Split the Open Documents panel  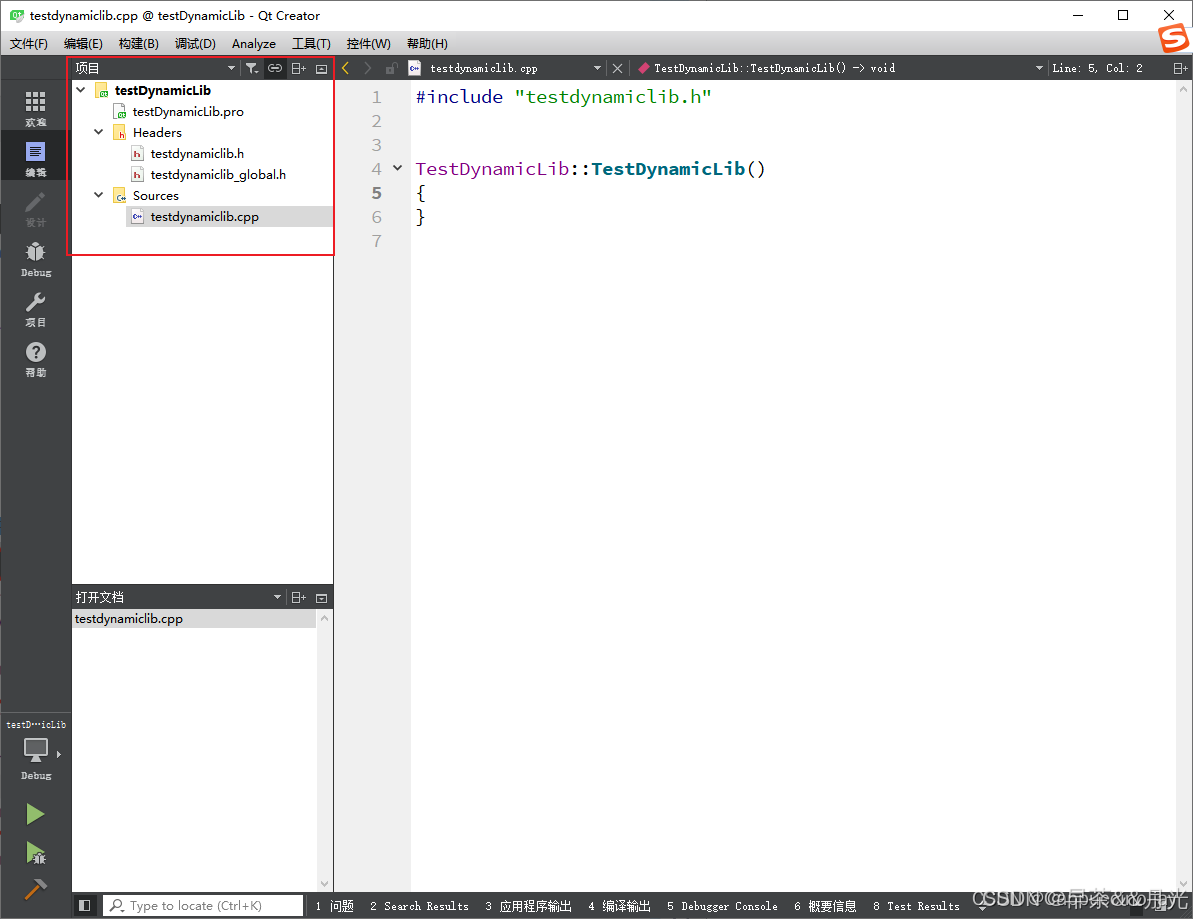tap(299, 598)
